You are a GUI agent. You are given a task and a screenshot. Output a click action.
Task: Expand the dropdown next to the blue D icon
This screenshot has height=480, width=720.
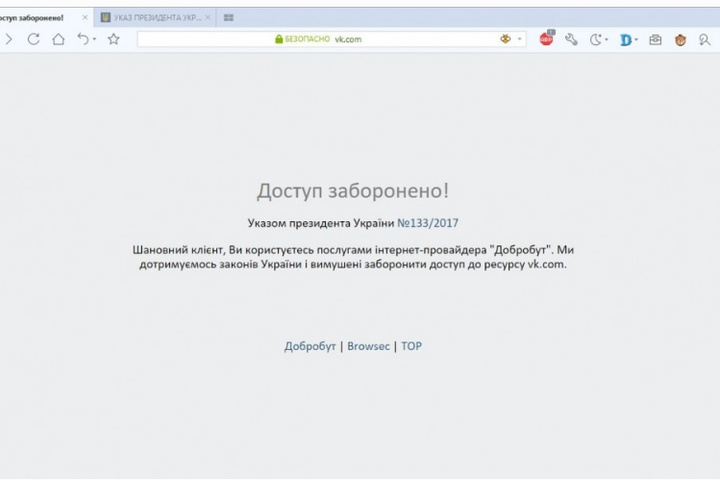click(x=636, y=40)
